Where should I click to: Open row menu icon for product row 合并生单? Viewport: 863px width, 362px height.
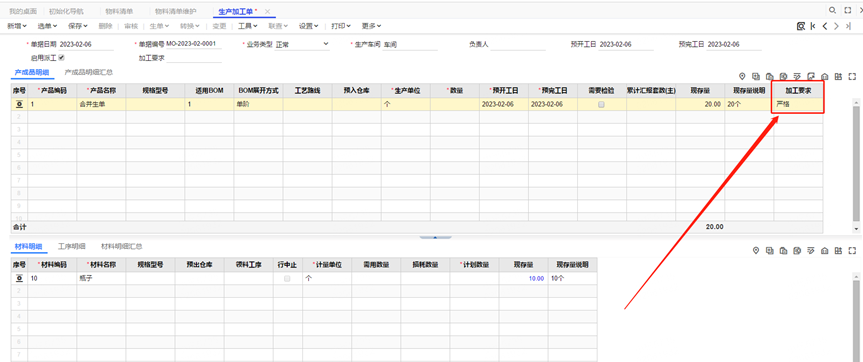click(x=19, y=104)
